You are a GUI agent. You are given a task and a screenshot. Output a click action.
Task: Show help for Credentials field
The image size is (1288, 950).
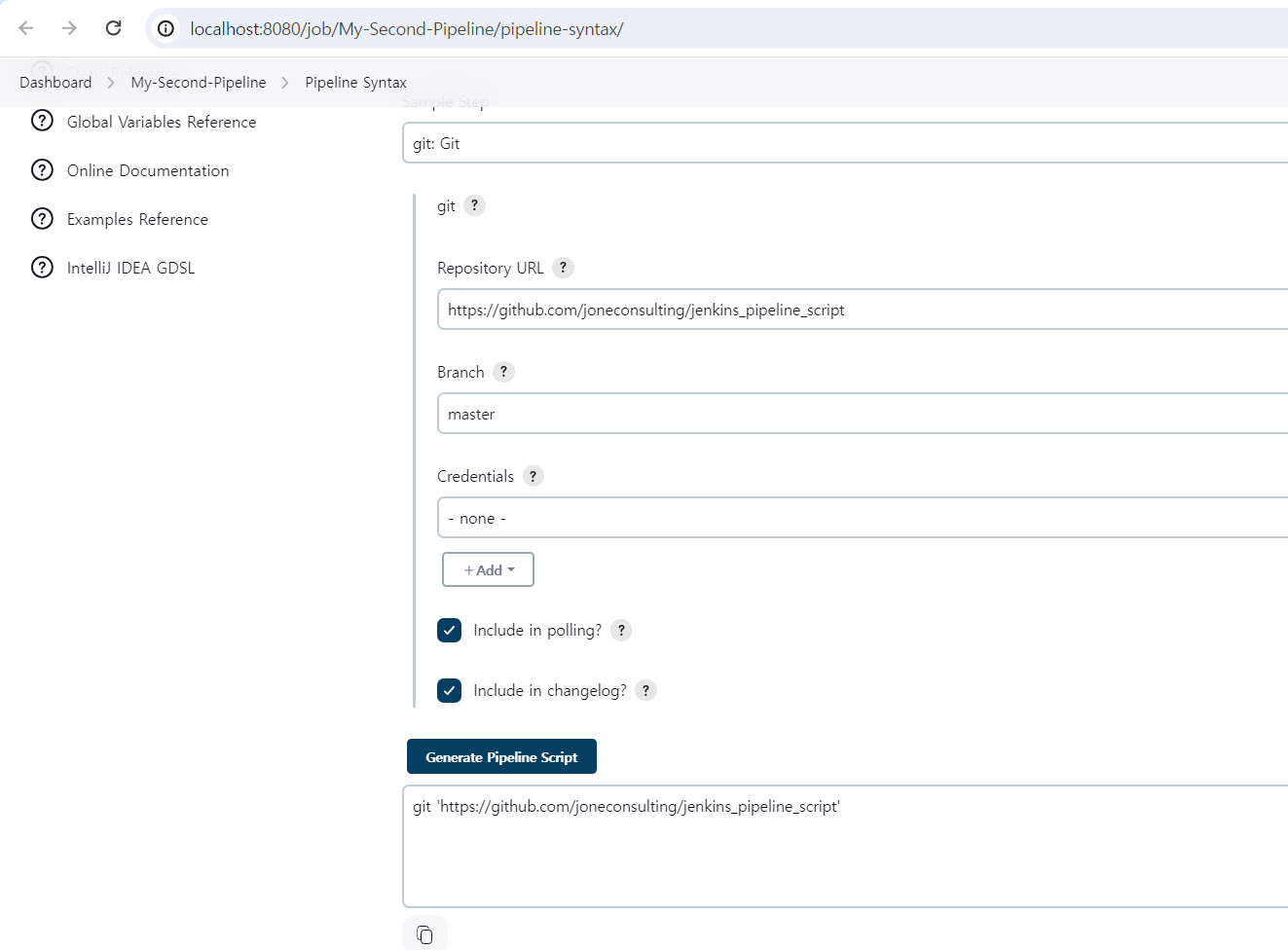533,476
